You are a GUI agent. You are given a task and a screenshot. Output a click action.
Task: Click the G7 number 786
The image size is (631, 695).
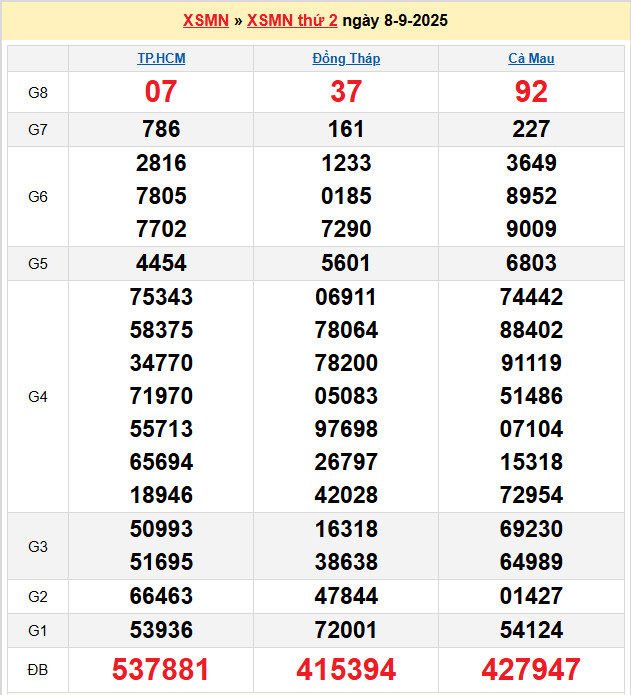(x=161, y=129)
